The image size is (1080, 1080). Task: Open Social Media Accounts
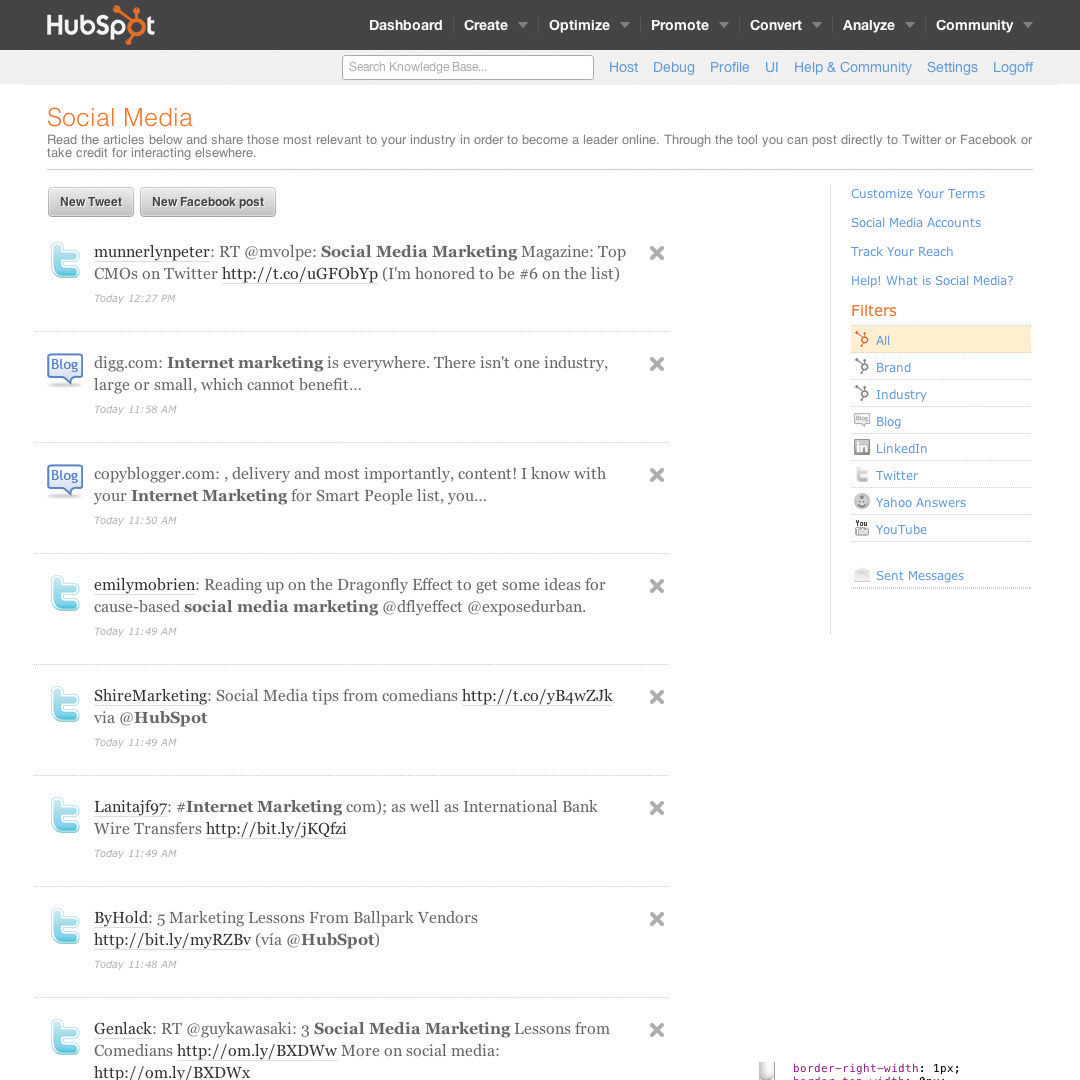coord(915,222)
